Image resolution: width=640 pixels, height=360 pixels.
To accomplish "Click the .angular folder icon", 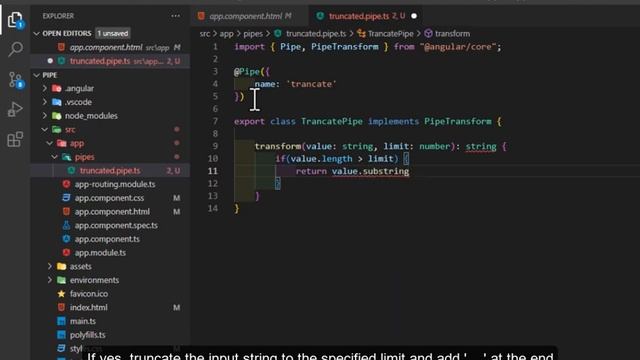I will tap(57, 88).
